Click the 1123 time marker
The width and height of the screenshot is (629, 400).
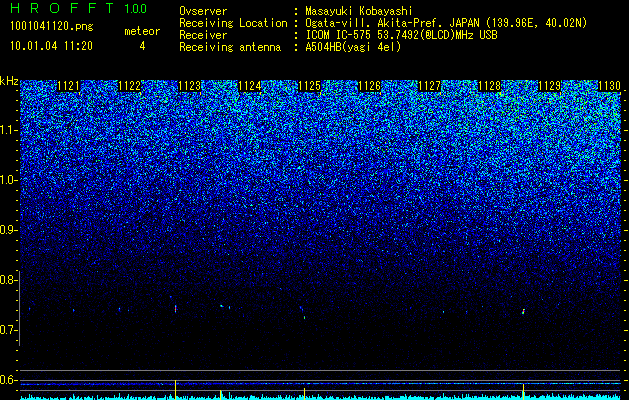point(189,86)
